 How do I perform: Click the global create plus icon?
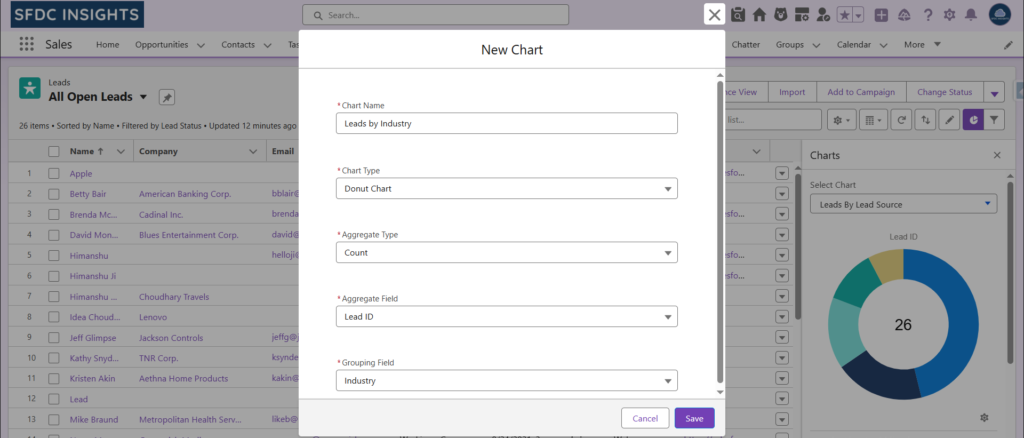tap(881, 15)
